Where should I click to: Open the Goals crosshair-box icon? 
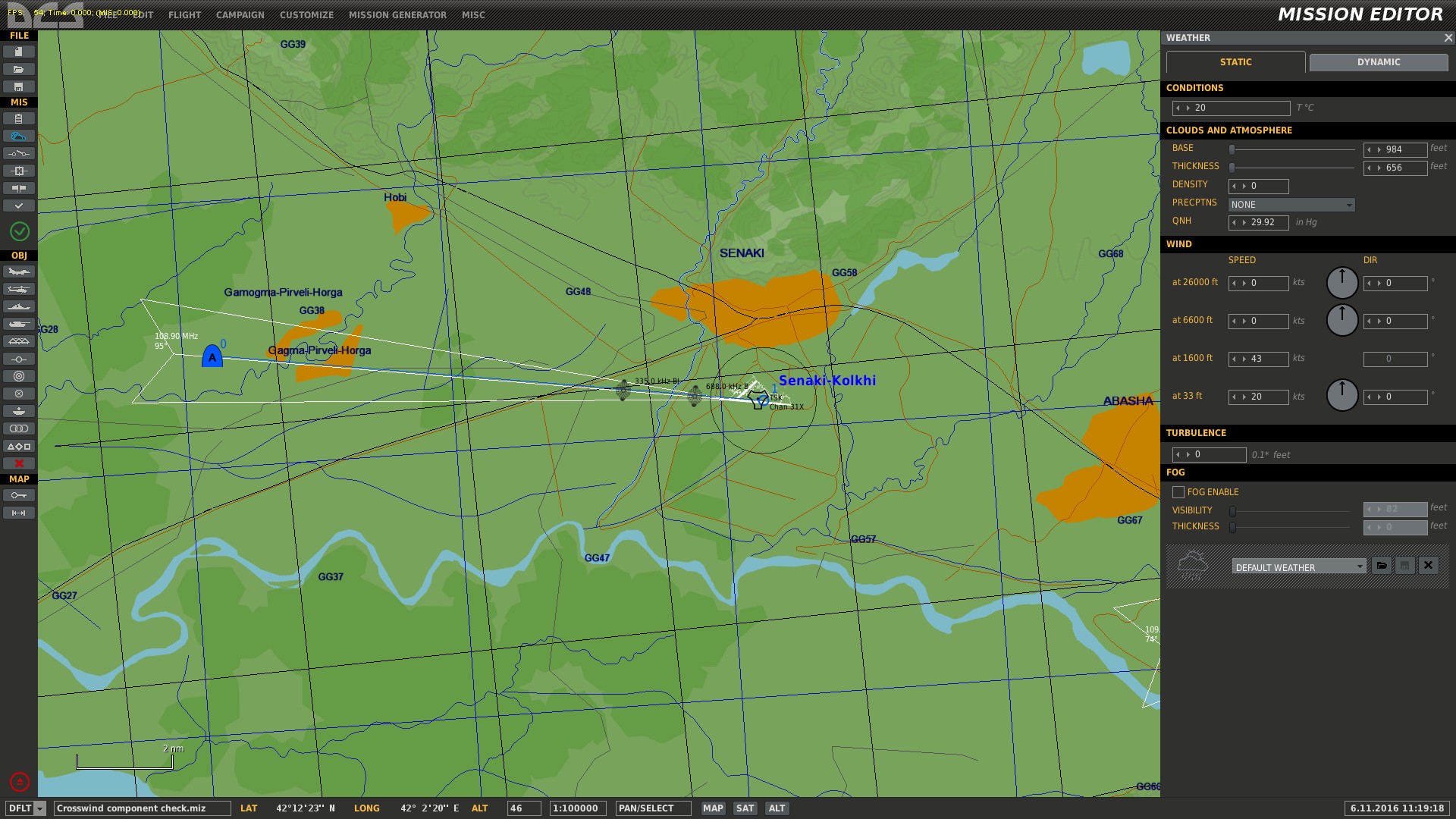tap(19, 171)
